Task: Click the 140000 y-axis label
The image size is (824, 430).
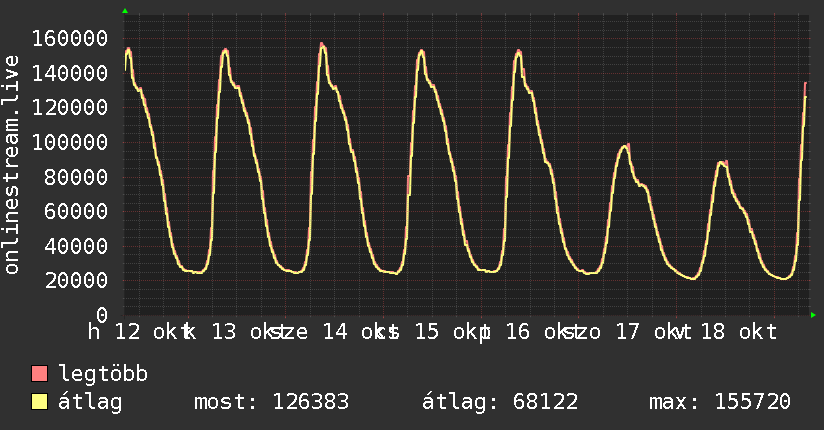Action: coord(70,73)
